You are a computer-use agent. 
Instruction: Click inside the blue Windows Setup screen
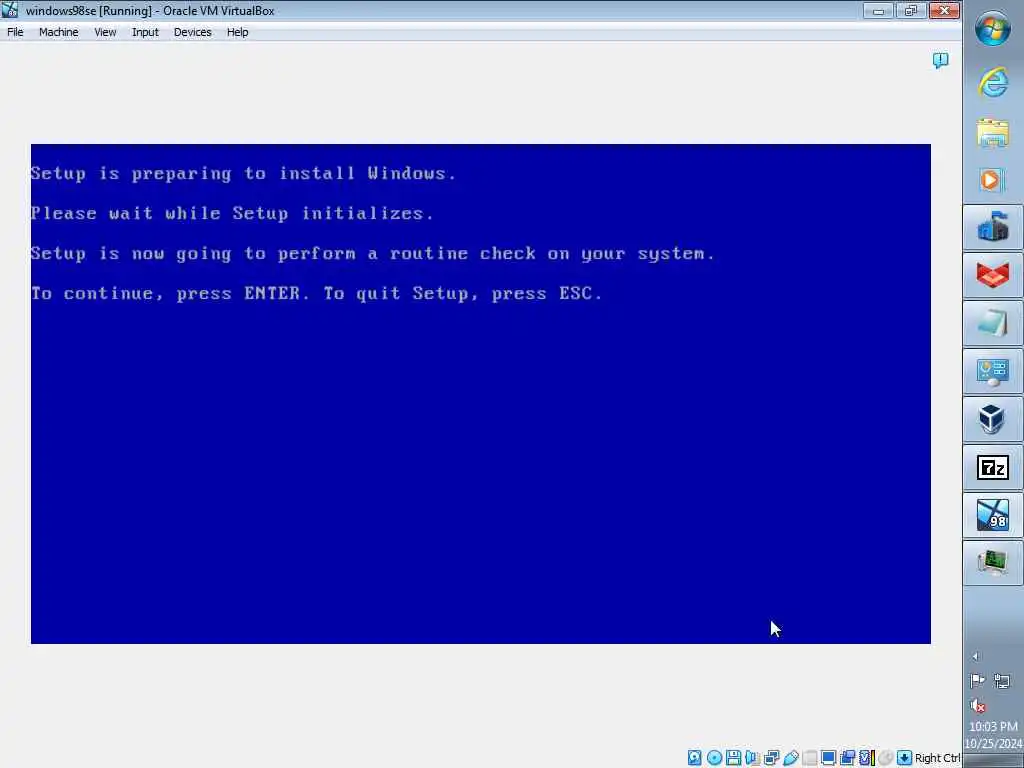481,394
